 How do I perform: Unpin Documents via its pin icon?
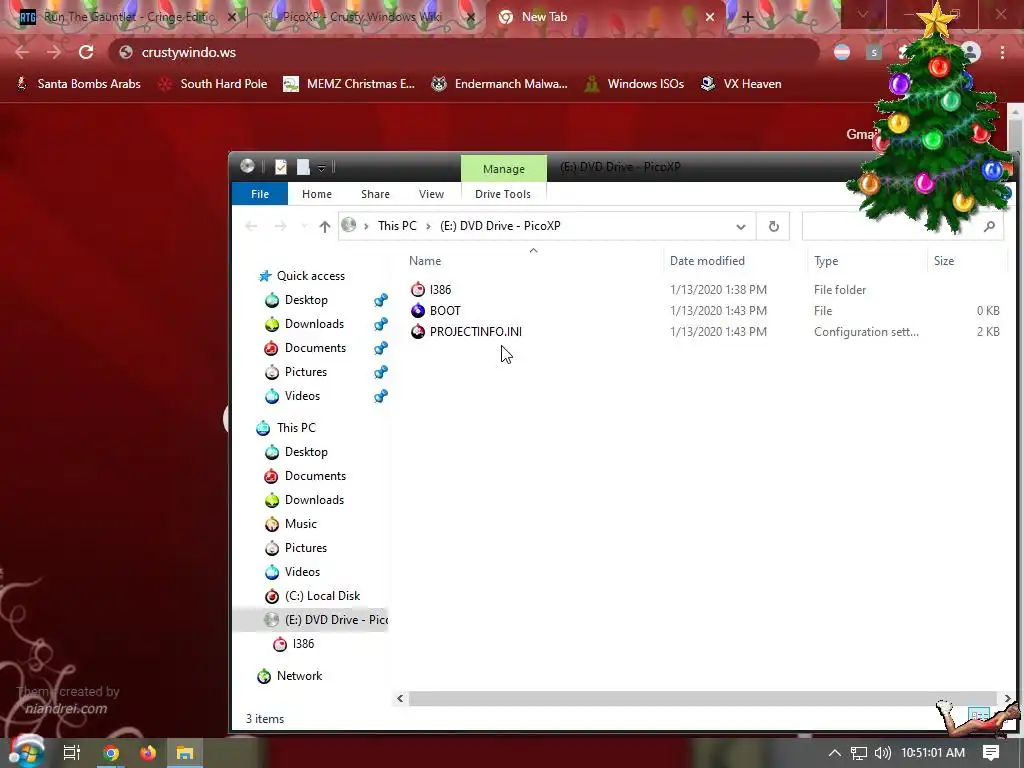pyautogui.click(x=381, y=348)
